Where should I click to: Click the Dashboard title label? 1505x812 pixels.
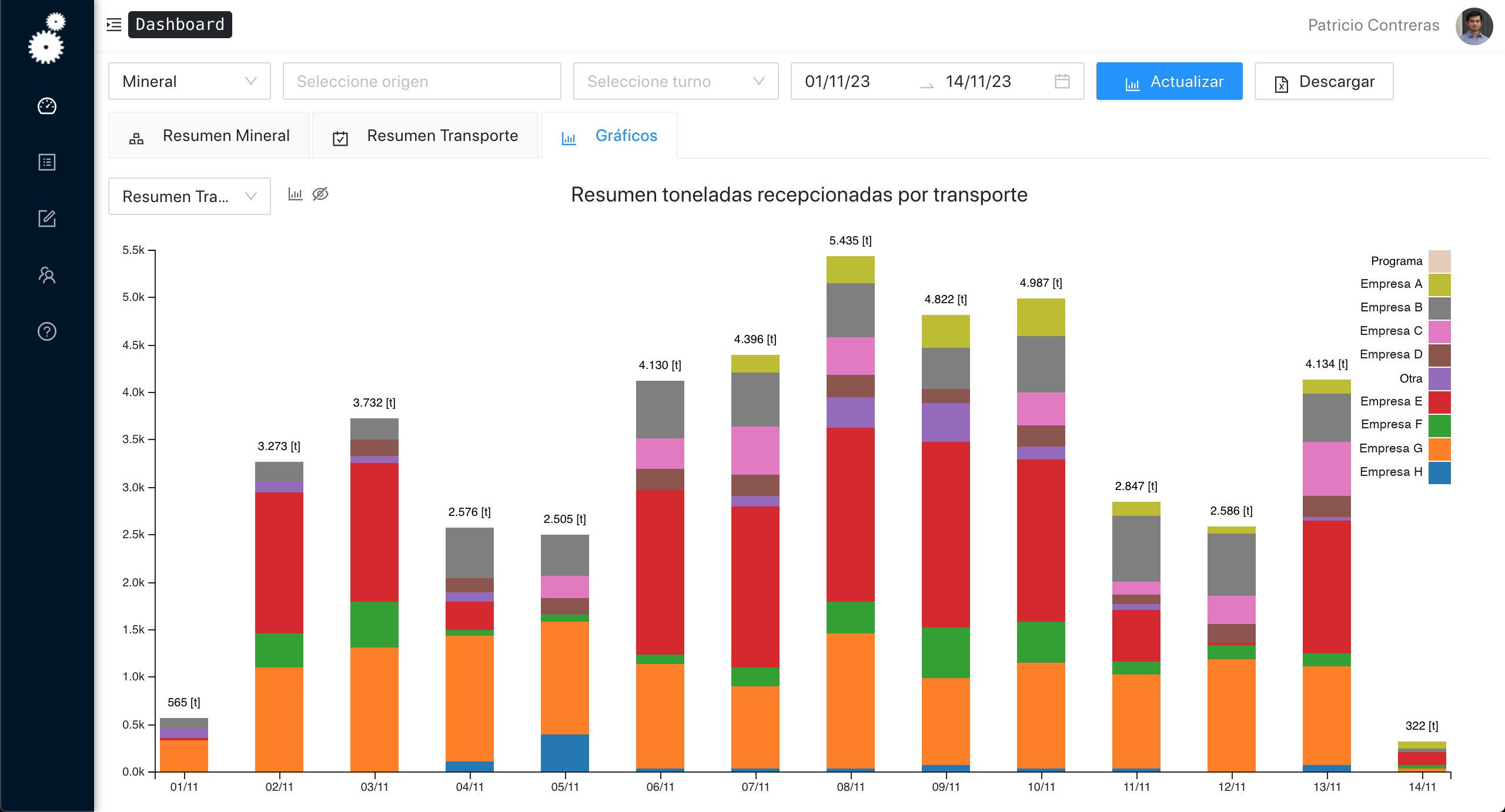180,25
